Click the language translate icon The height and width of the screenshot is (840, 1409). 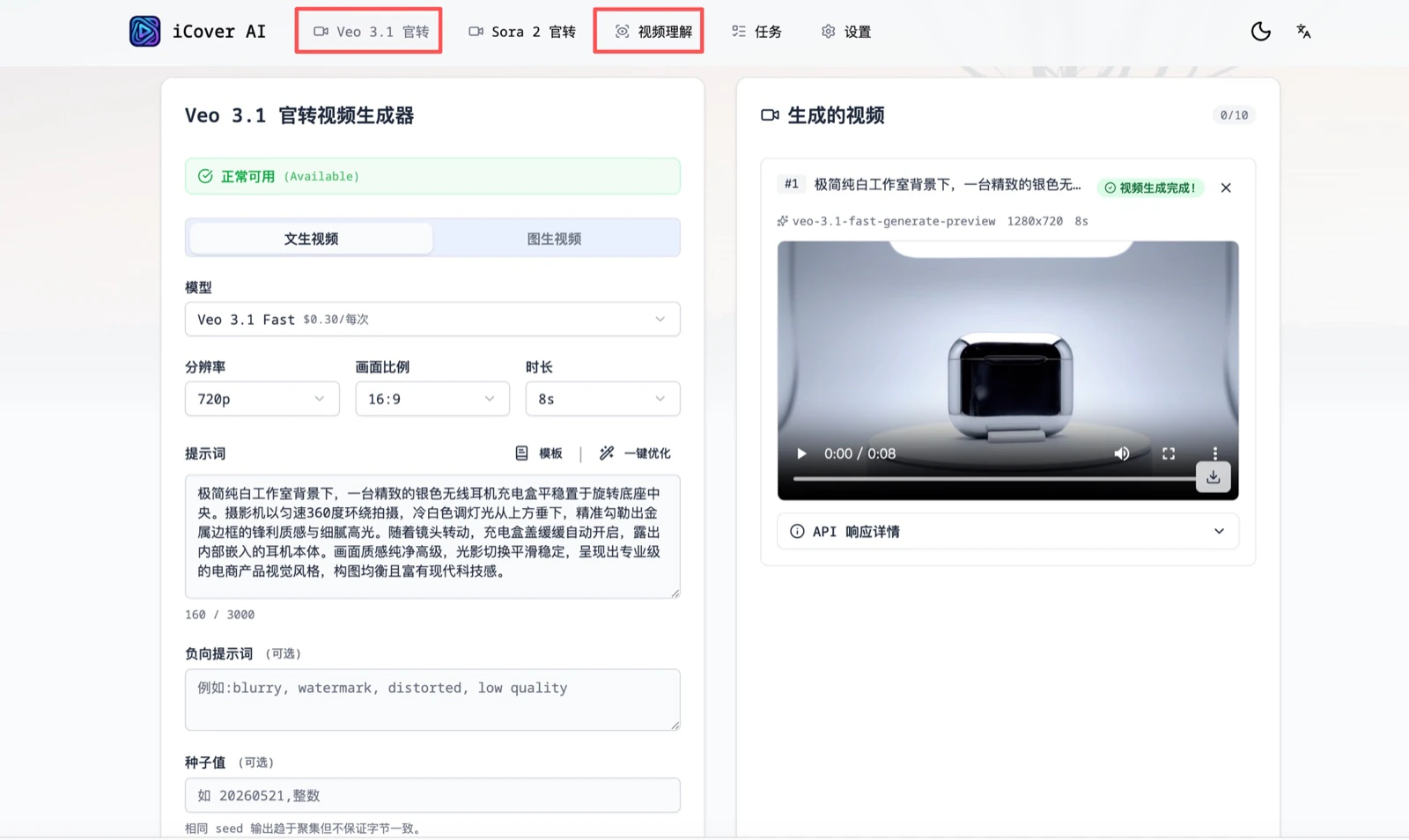[1304, 32]
